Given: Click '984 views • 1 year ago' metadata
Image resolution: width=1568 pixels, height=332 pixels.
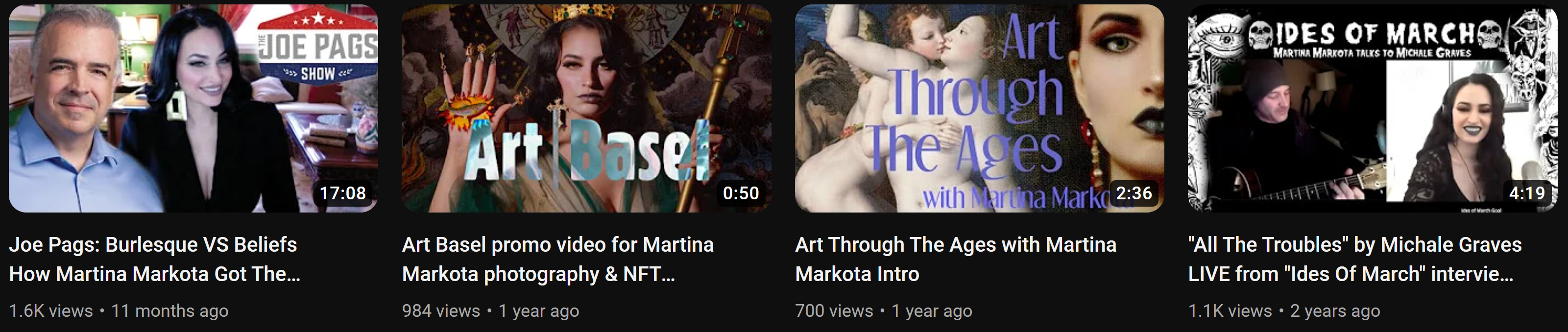Looking at the screenshot, I should [x=491, y=311].
